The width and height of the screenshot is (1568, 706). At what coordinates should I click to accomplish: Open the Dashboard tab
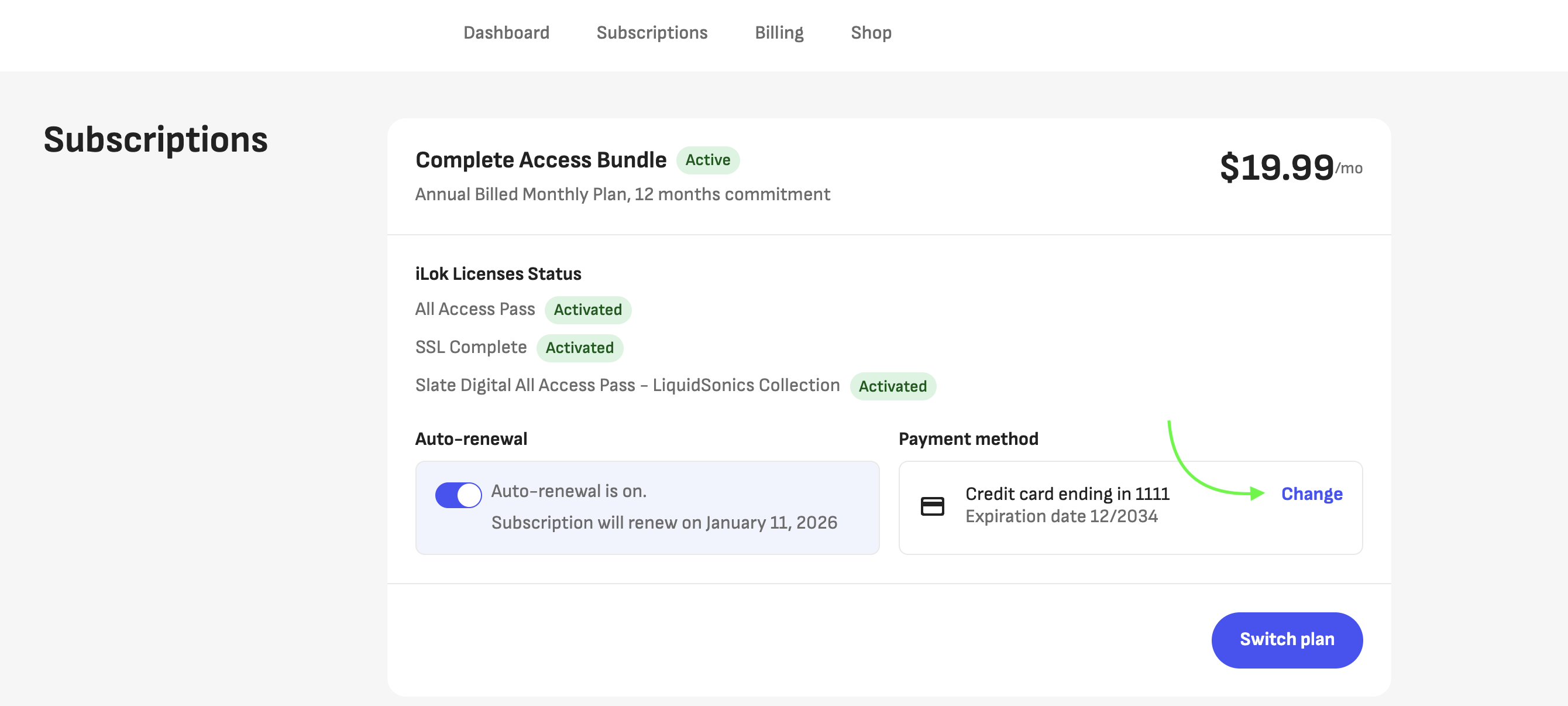506,33
